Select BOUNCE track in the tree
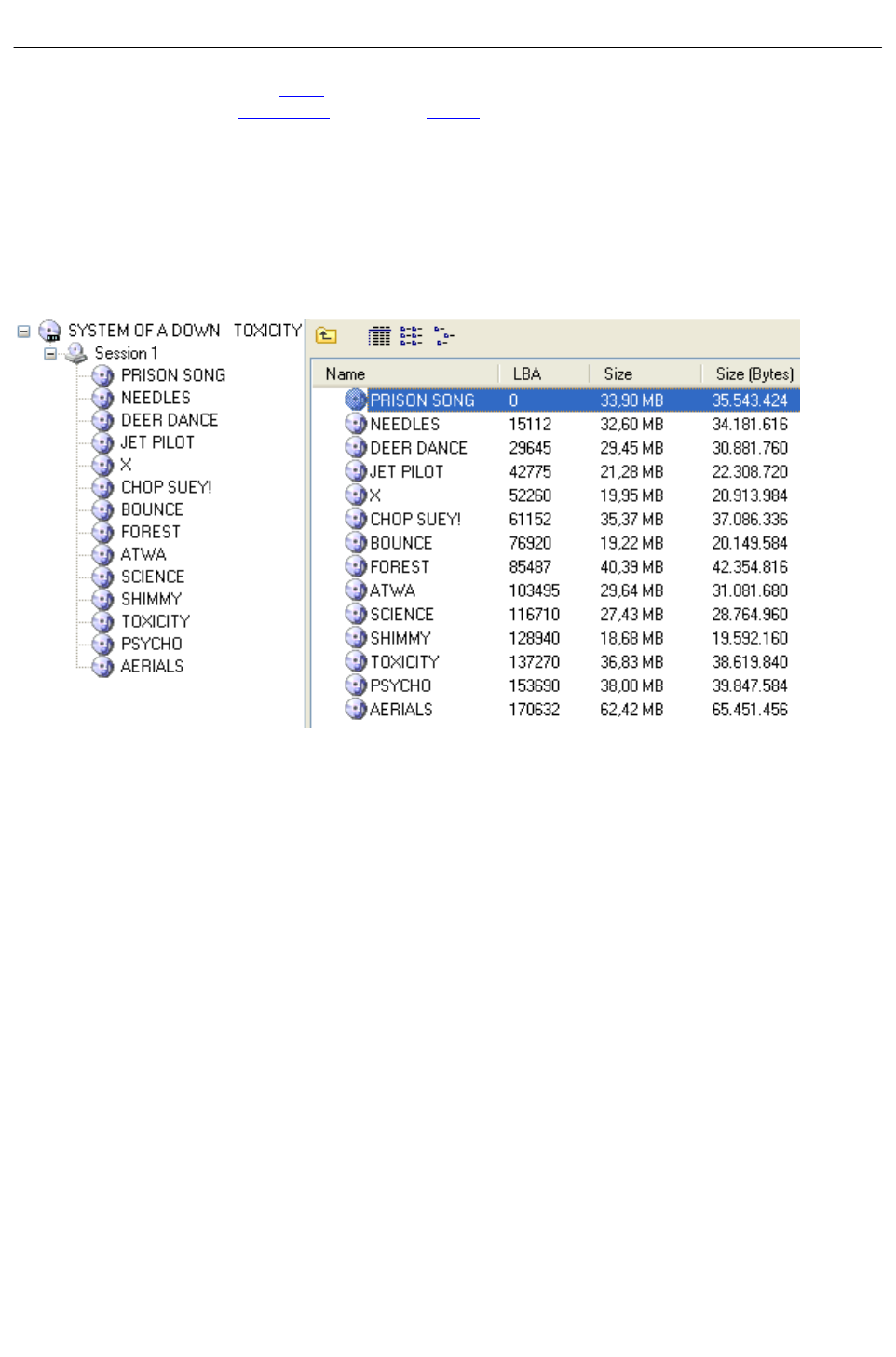Viewport: 896px width, 1357px height. click(x=152, y=509)
